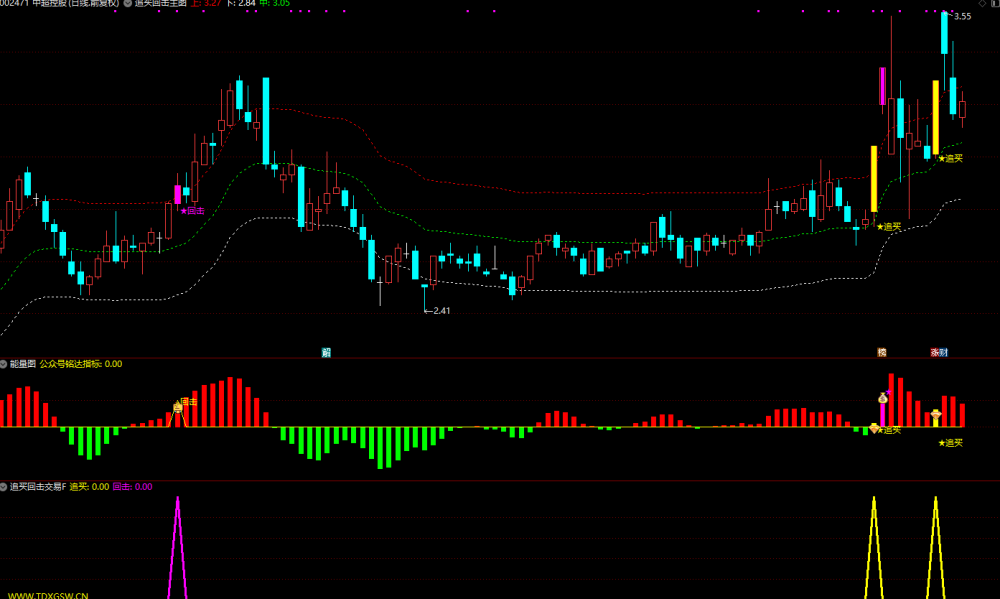Click the yellow 回击 label in energy chart
The height and width of the screenshot is (599, 1000).
point(189,401)
